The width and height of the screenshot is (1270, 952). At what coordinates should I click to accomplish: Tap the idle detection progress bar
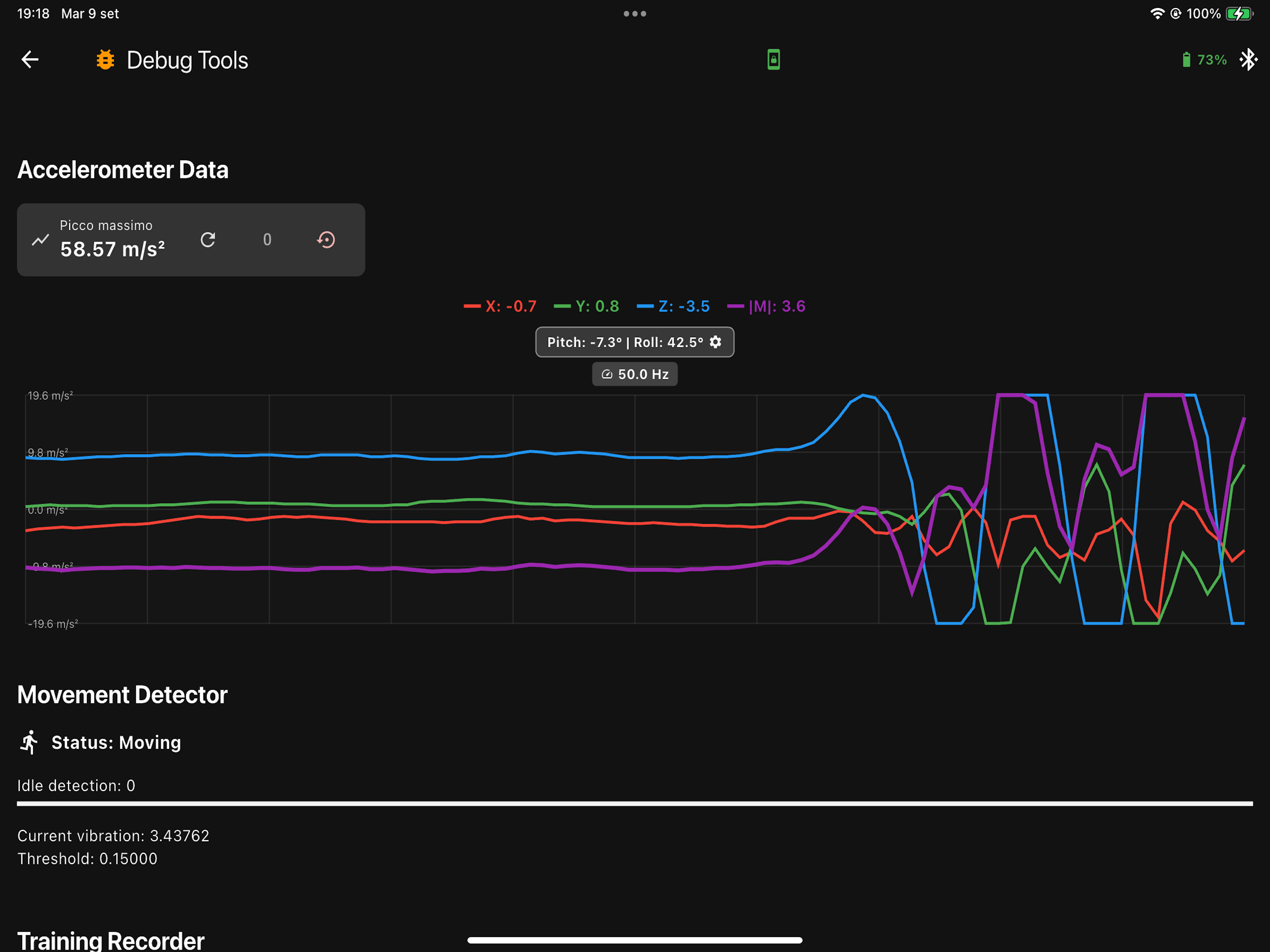pos(635,803)
